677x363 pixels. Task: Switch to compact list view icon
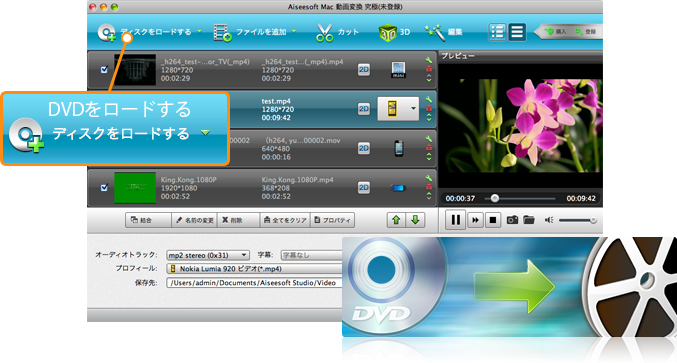coord(517,32)
